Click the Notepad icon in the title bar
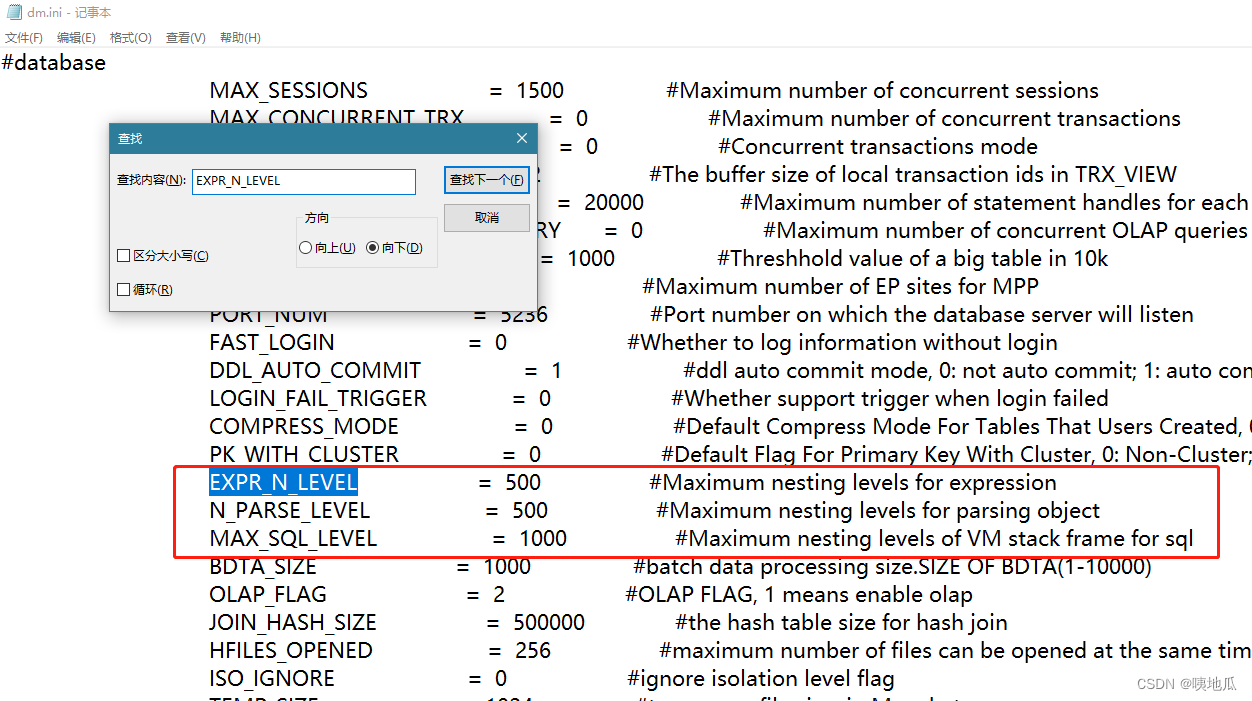1252x701 pixels. (x=13, y=13)
